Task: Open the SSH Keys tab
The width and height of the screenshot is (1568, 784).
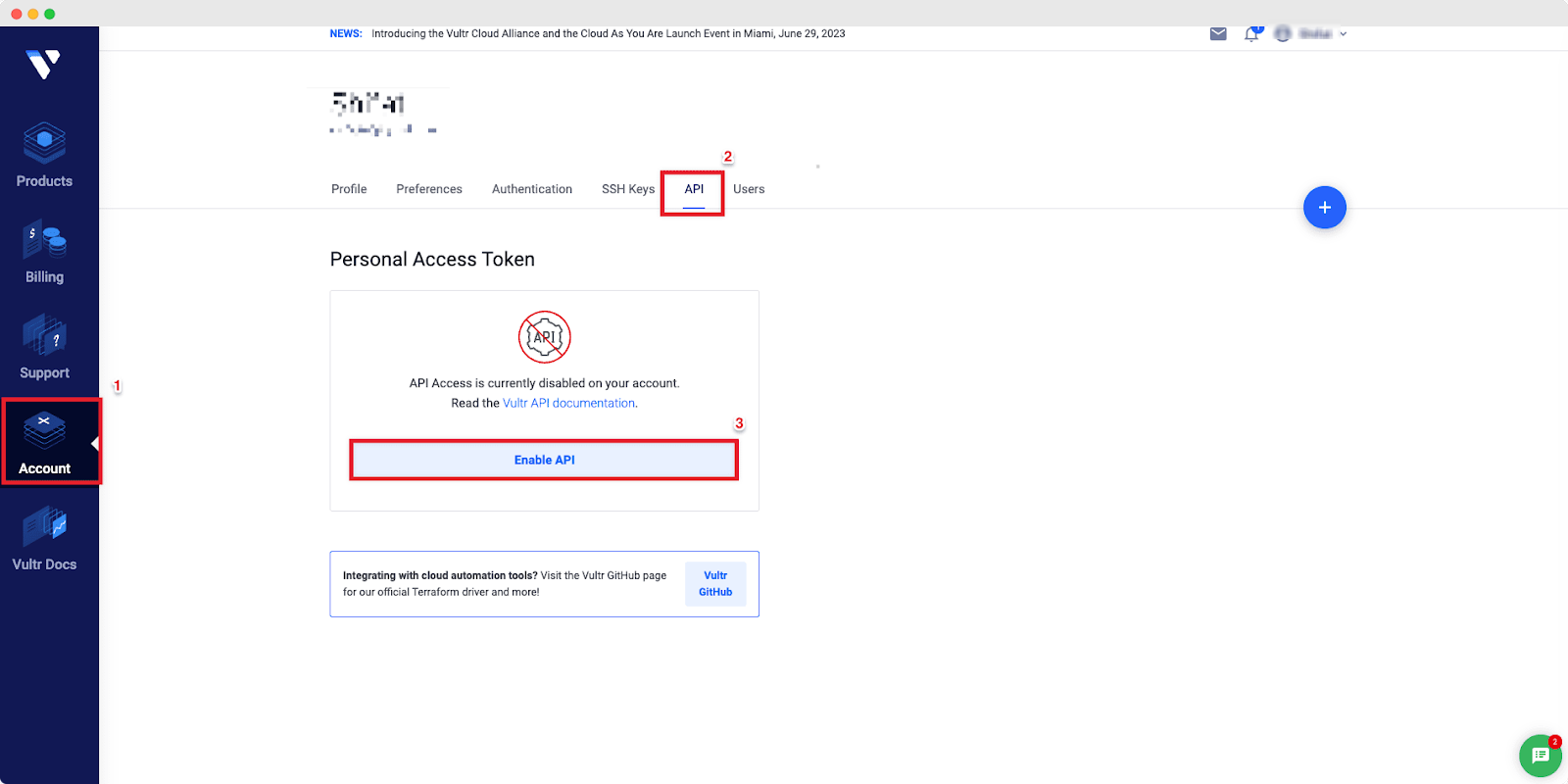Action: 628,189
